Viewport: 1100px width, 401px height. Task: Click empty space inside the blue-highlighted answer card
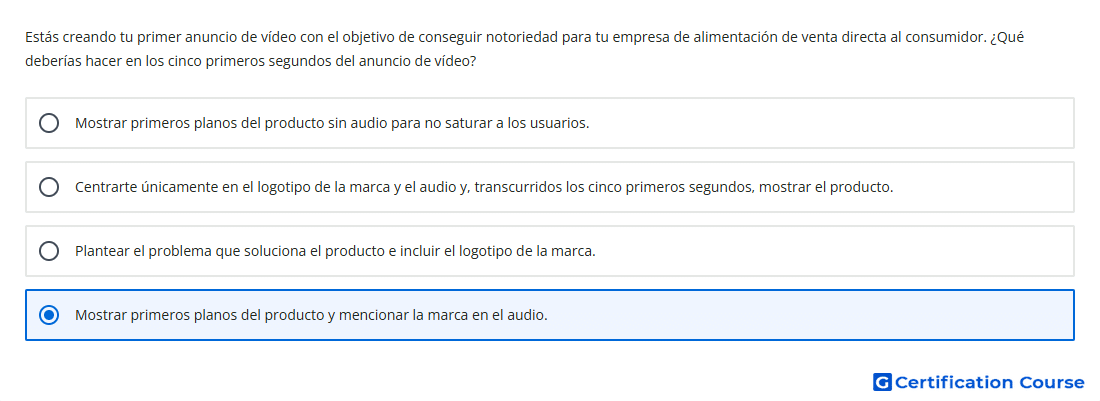click(807, 315)
